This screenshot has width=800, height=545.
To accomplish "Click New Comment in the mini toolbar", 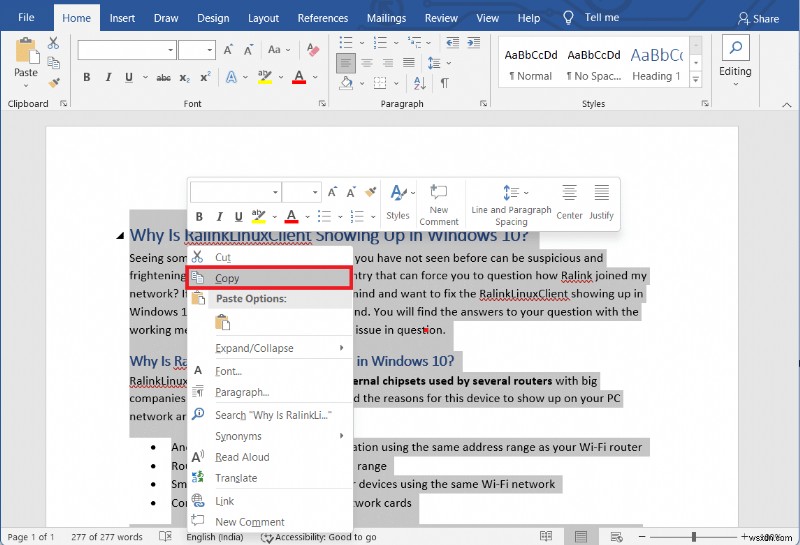I will click(439, 205).
